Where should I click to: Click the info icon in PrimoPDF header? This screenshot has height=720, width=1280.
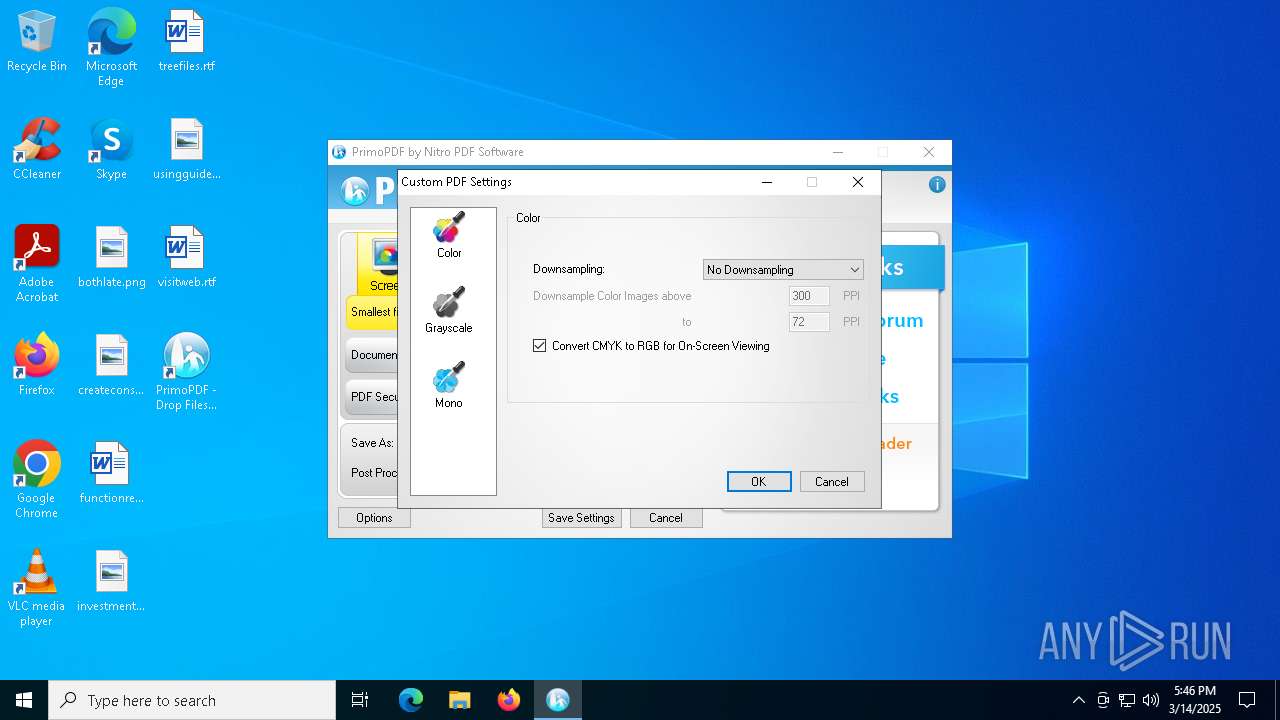coord(937,185)
